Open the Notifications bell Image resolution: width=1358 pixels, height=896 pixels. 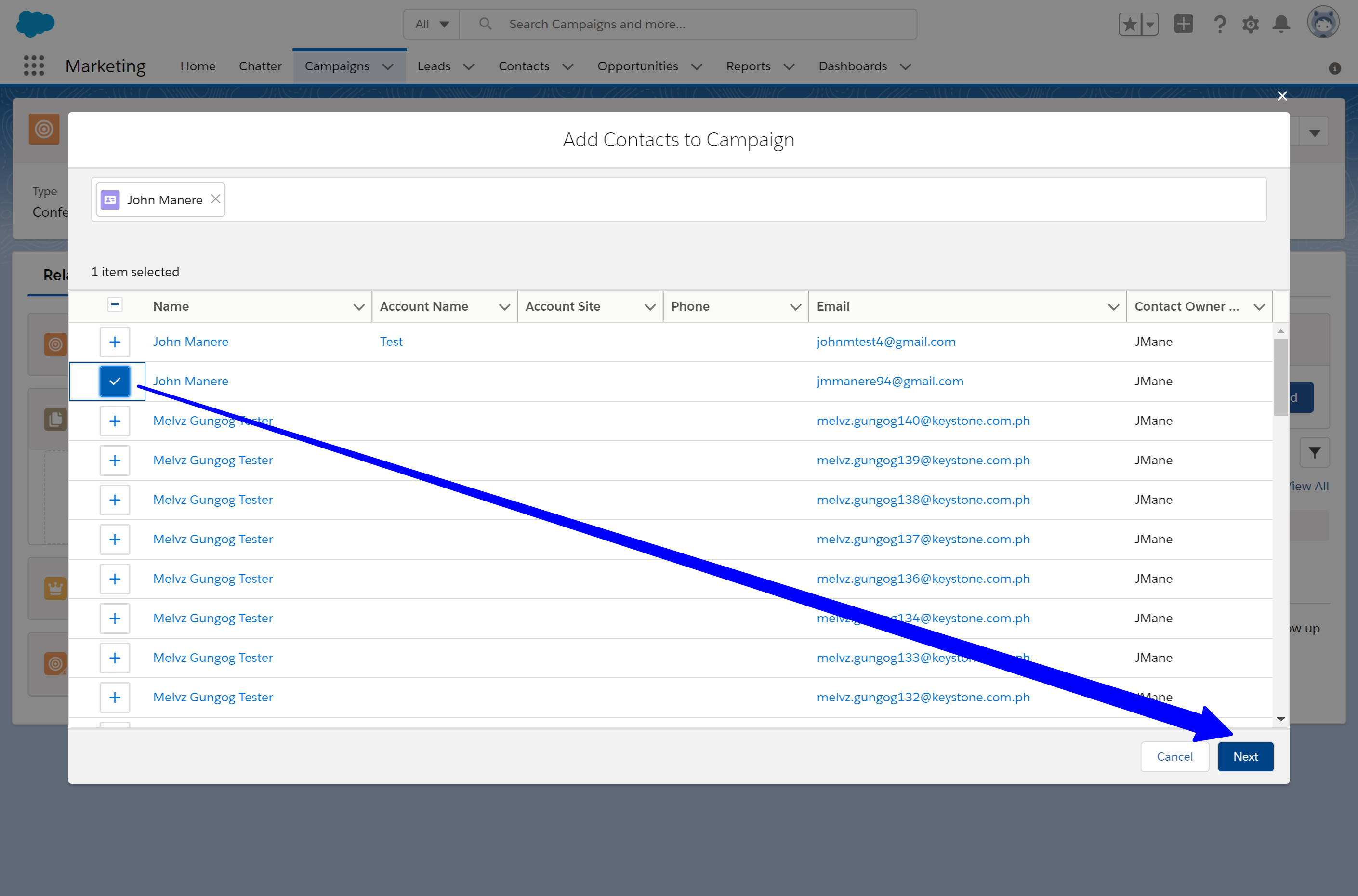coord(1281,24)
